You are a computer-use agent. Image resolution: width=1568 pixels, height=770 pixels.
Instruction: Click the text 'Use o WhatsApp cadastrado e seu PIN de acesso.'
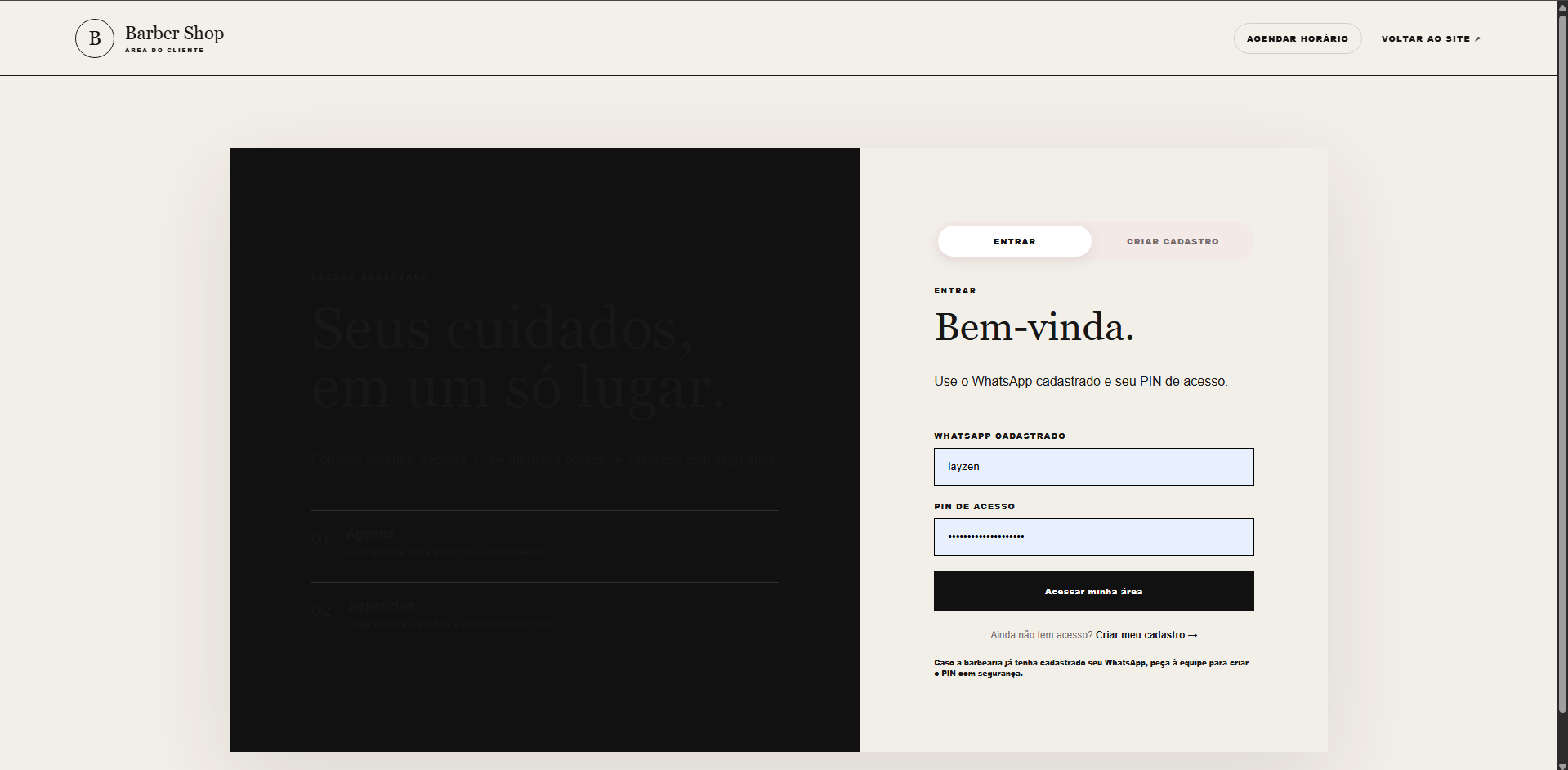(1081, 382)
